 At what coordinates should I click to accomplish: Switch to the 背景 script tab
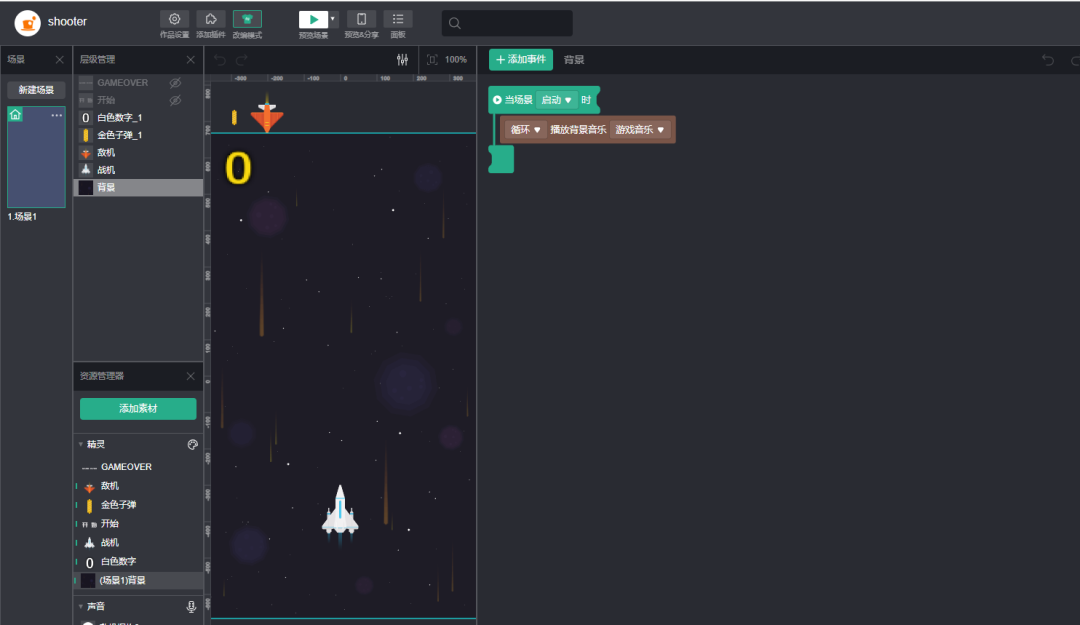574,60
